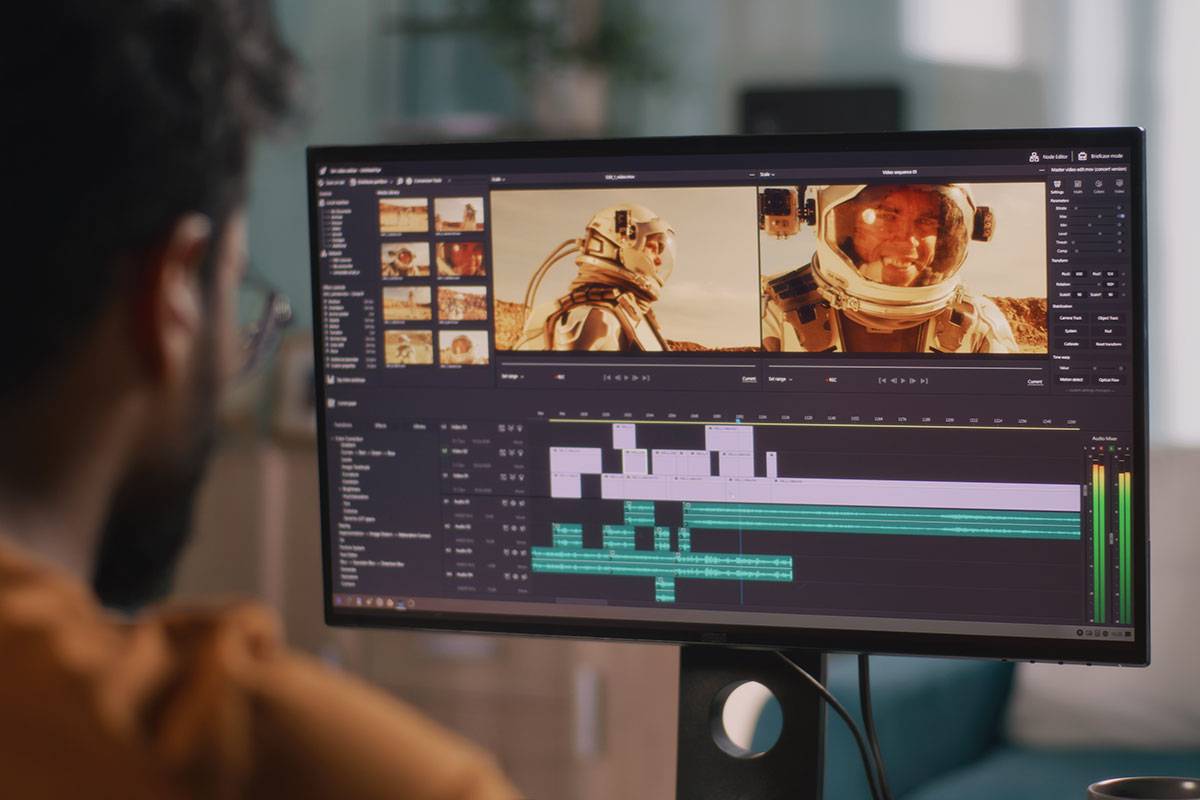Collapse the Local system folder tree in the browser
Image resolution: width=1200 pixels, height=800 pixels.
(x=338, y=202)
